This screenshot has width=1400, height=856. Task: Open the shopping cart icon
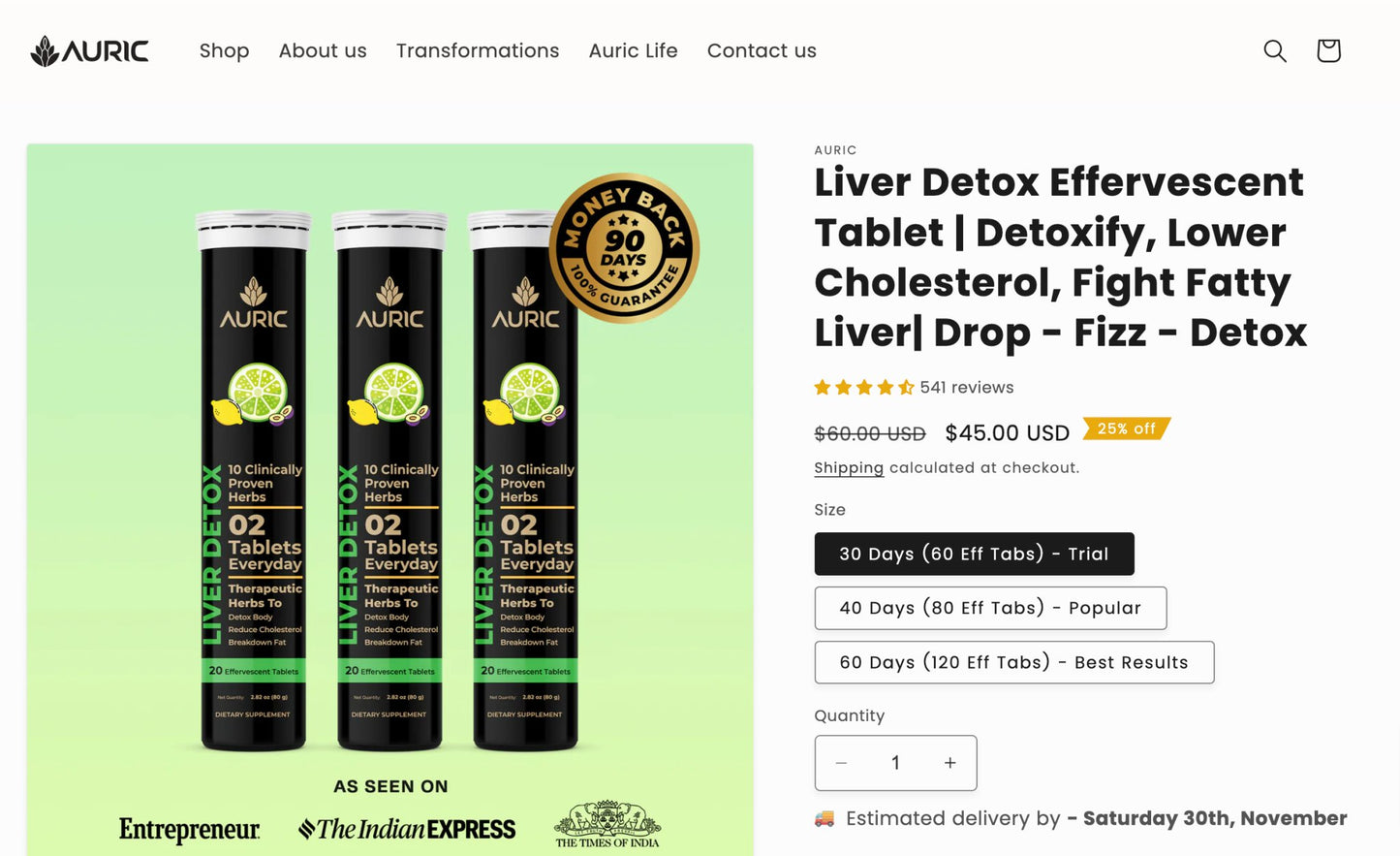pyautogui.click(x=1328, y=50)
